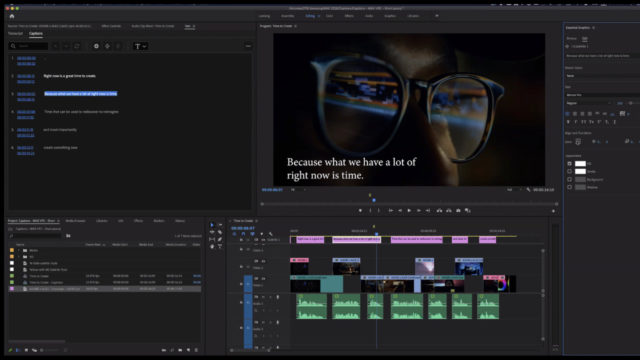Click the first pink caption clip on timeline
Image resolution: width=640 pixels, height=360 pixels.
310,240
